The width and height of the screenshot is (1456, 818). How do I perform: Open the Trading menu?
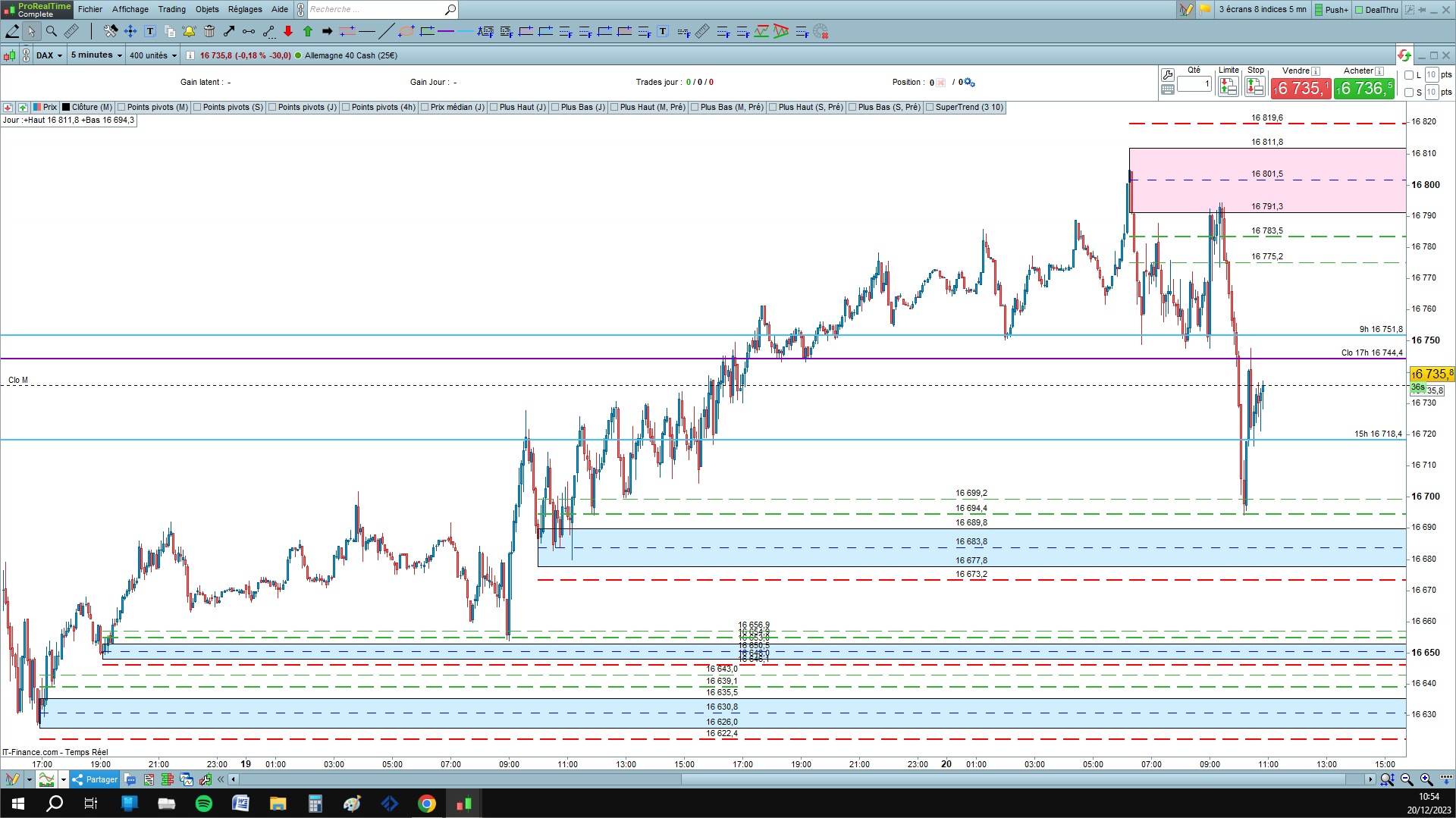(x=171, y=9)
